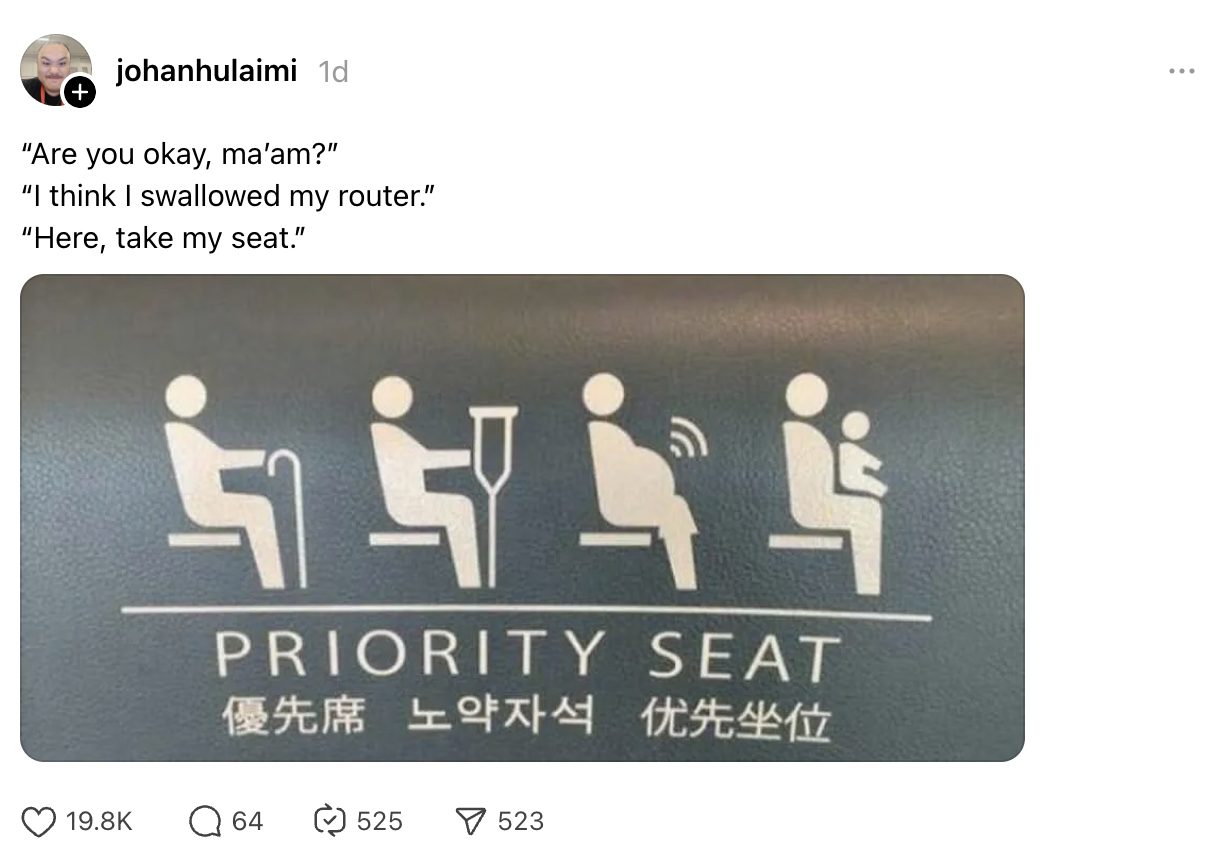
Task: Click the pregnant figure with wifi symbol
Action: tap(644, 481)
